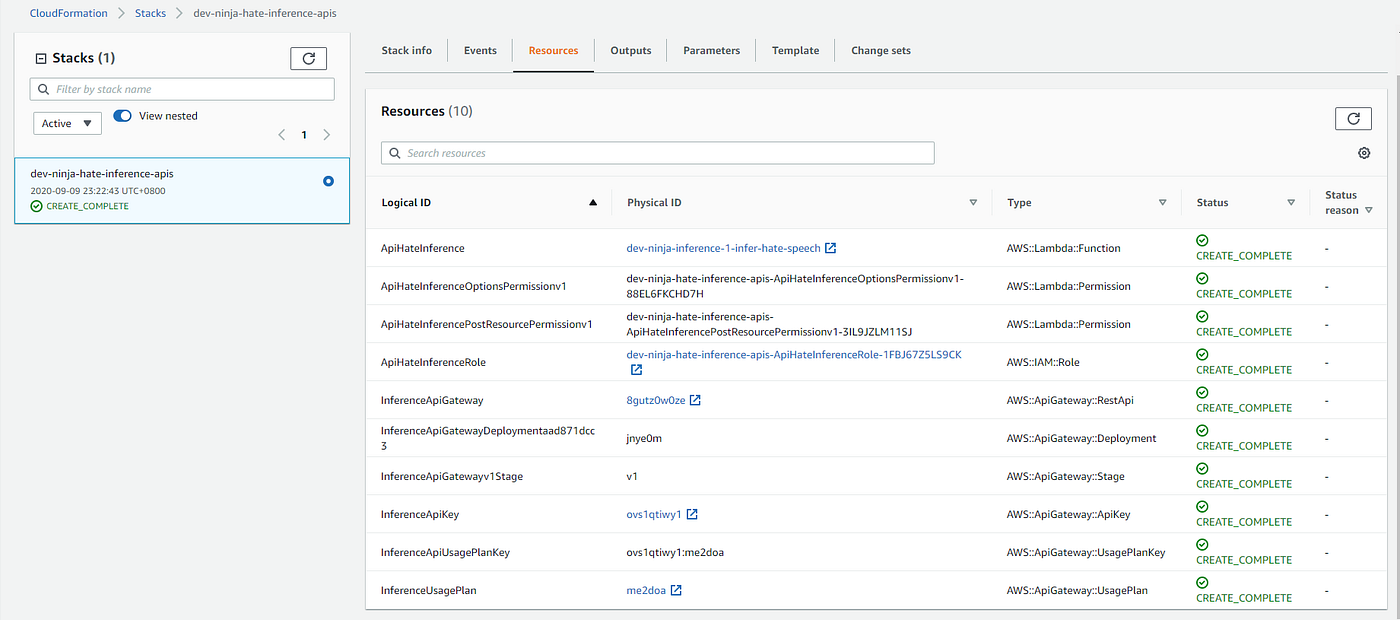
Task: Open the CloudFormation breadcrumb link
Action: click(x=68, y=13)
